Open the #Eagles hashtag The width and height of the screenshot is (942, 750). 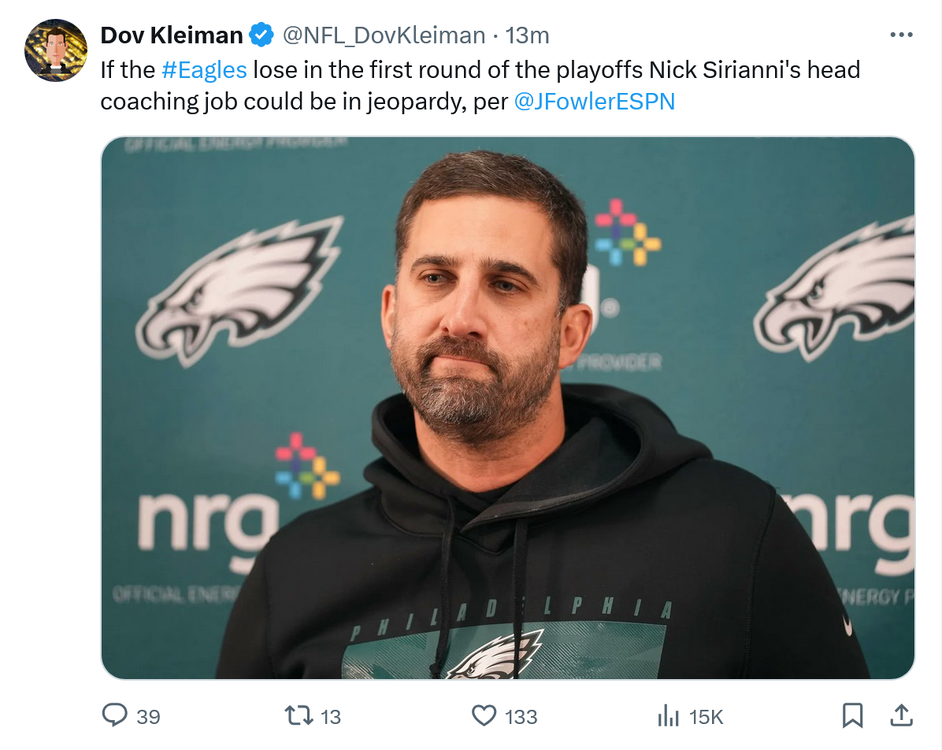(x=203, y=71)
